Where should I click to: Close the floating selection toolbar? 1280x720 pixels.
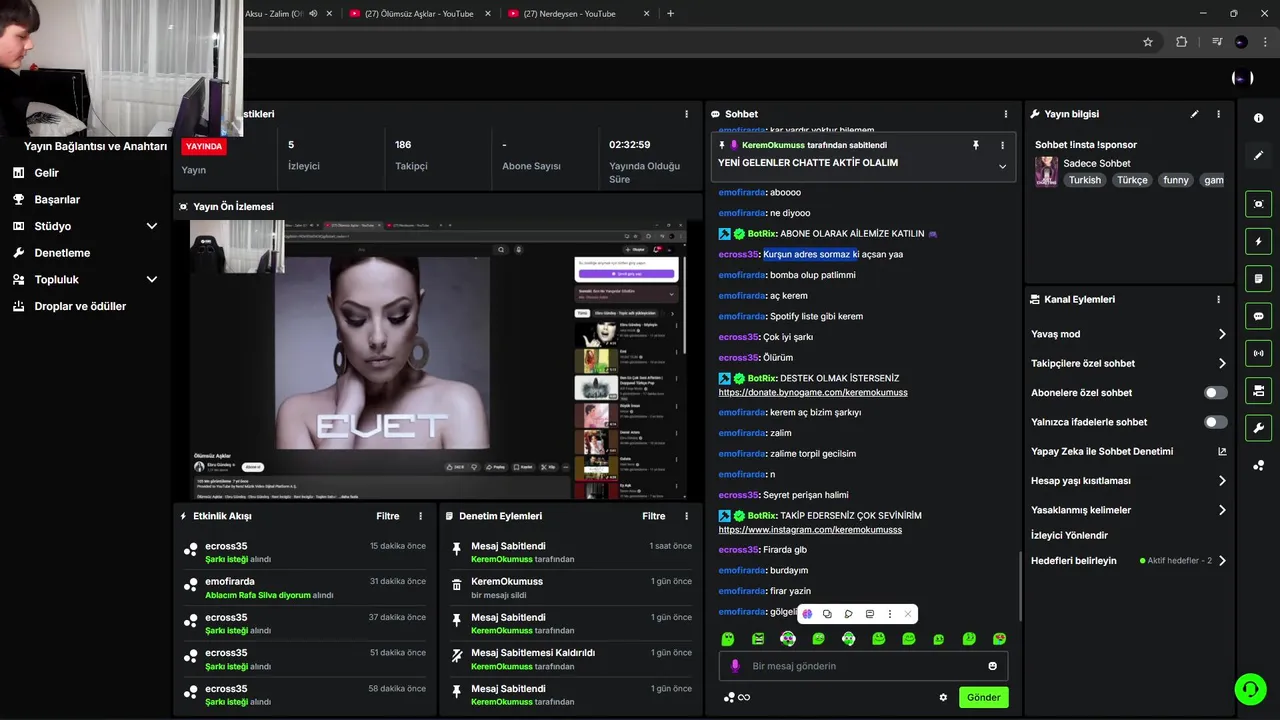tap(907, 614)
